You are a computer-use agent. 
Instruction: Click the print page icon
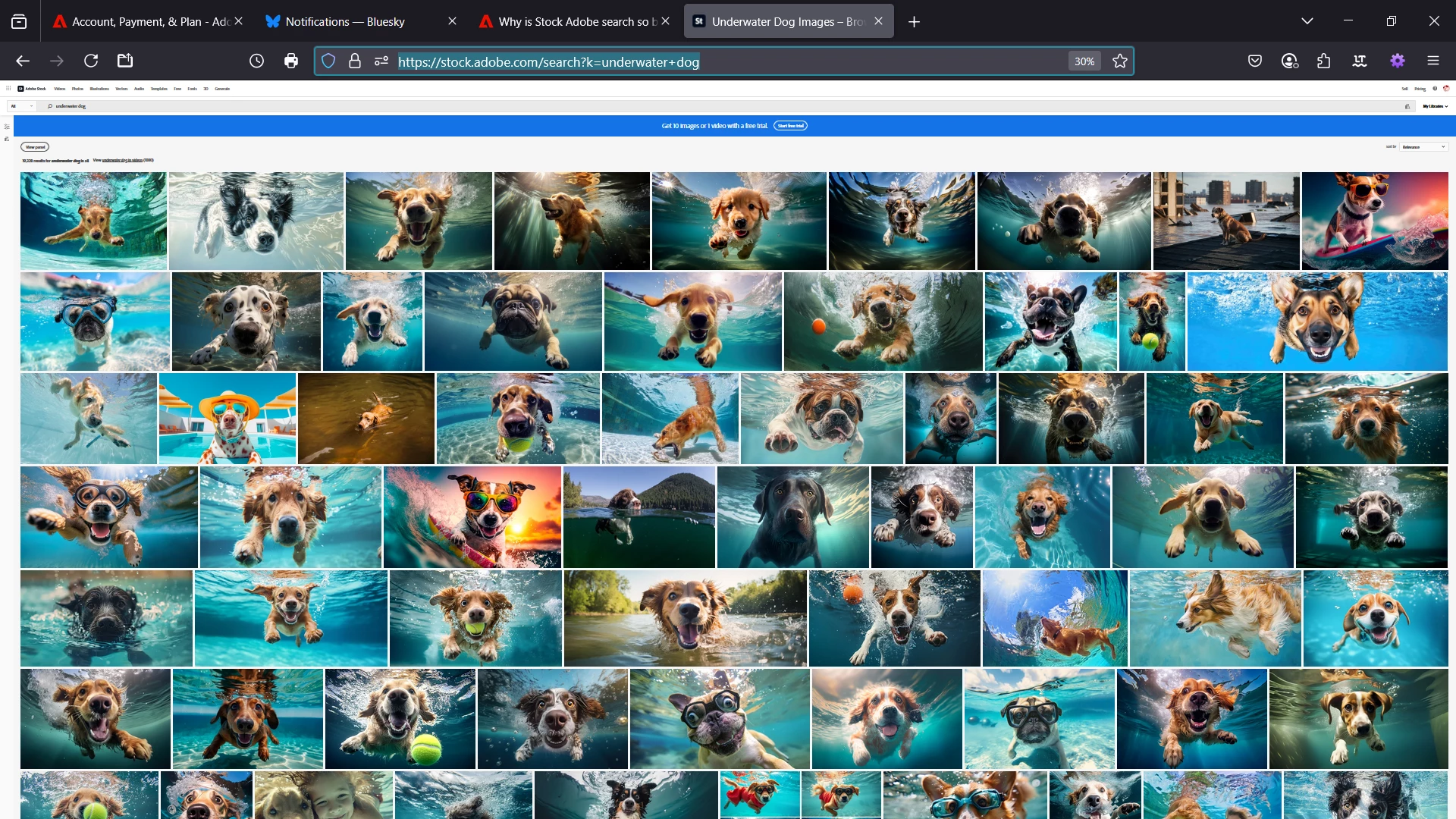(x=291, y=61)
